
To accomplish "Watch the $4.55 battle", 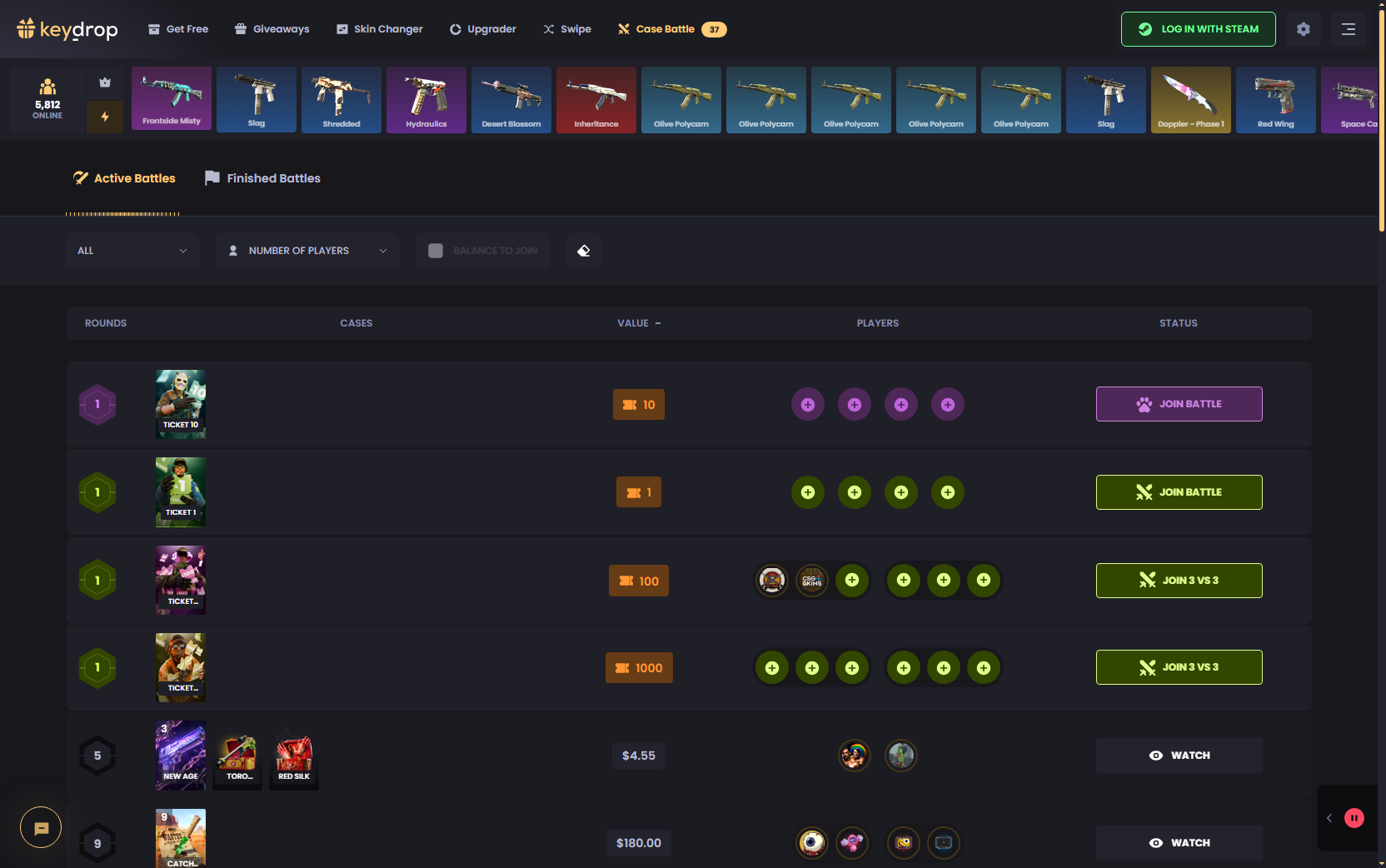I will 1179,756.
